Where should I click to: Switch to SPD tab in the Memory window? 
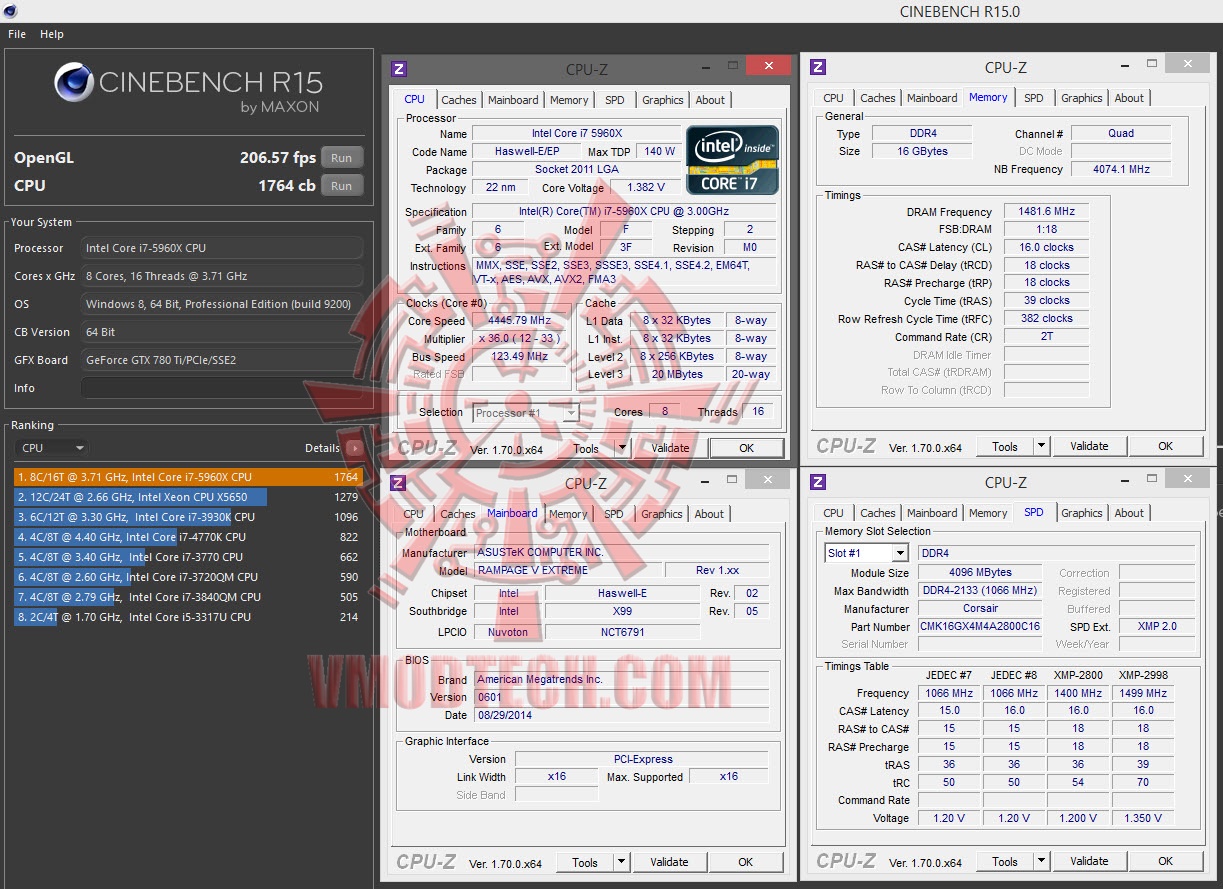click(x=1034, y=98)
